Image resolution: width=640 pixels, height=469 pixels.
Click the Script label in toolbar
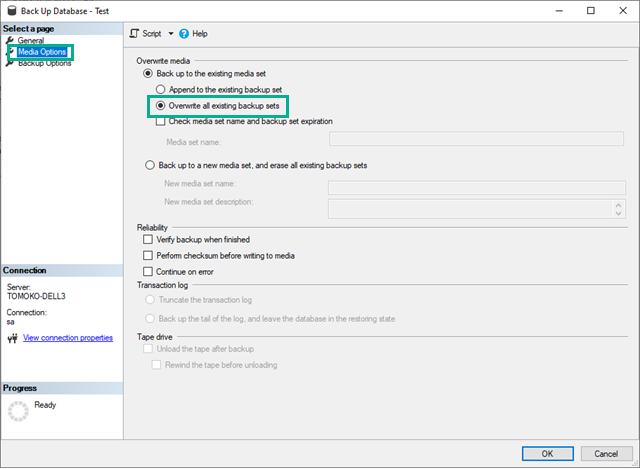[151, 33]
